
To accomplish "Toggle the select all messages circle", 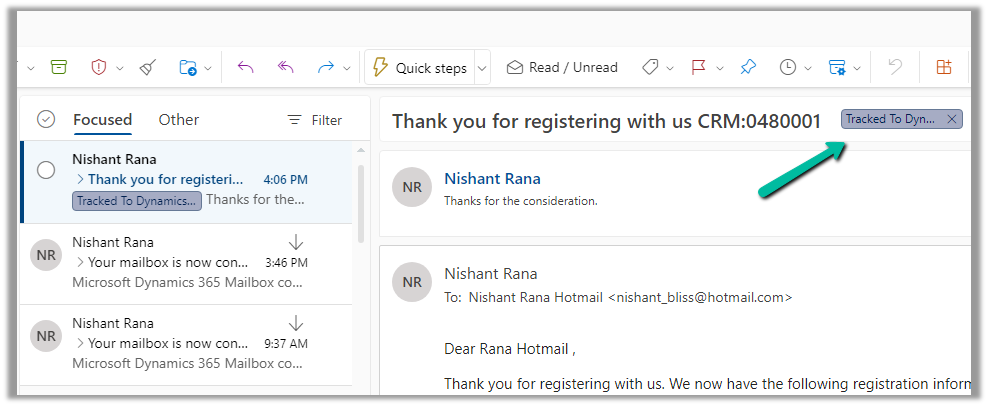I will pyautogui.click(x=46, y=119).
